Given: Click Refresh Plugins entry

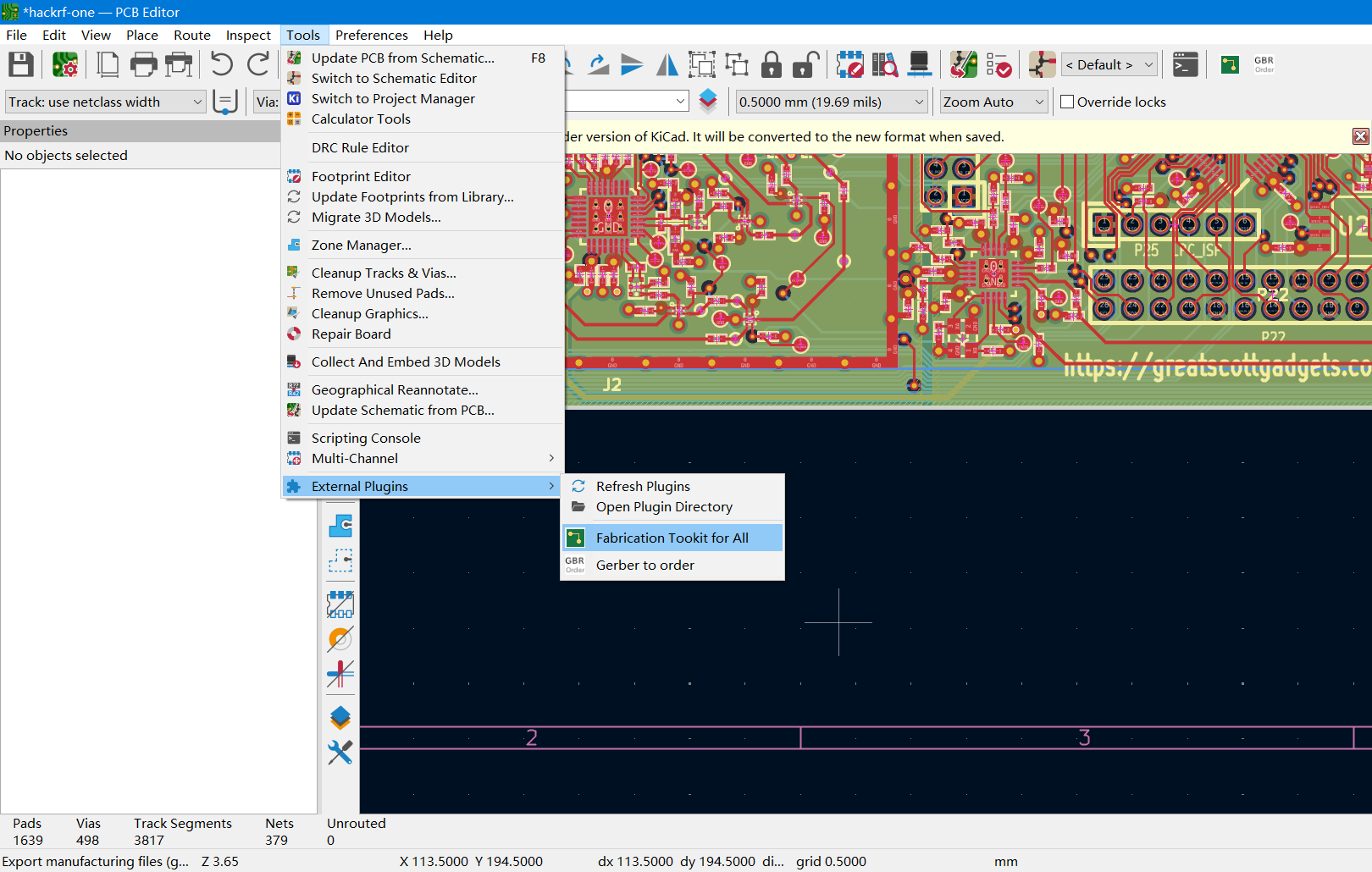Looking at the screenshot, I should [x=672, y=486].
